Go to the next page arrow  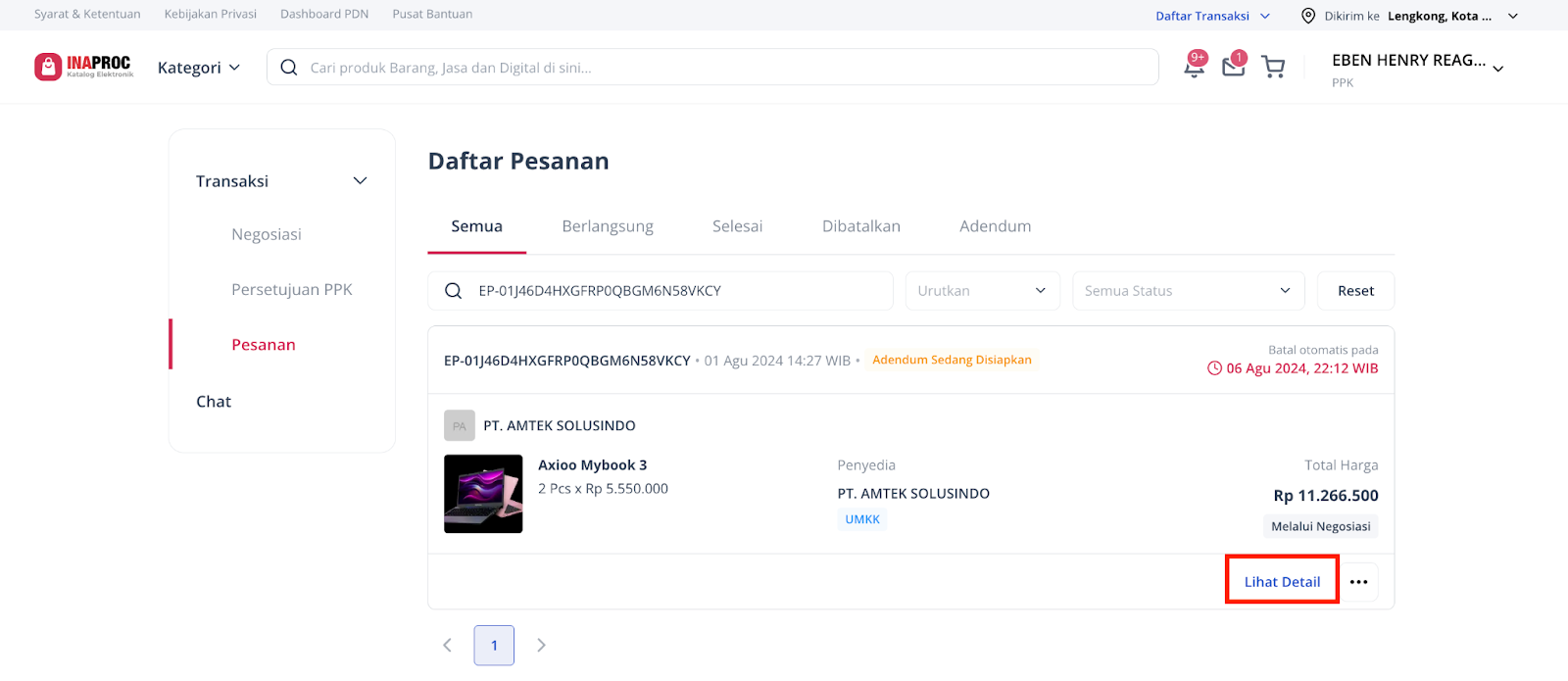pyautogui.click(x=541, y=645)
